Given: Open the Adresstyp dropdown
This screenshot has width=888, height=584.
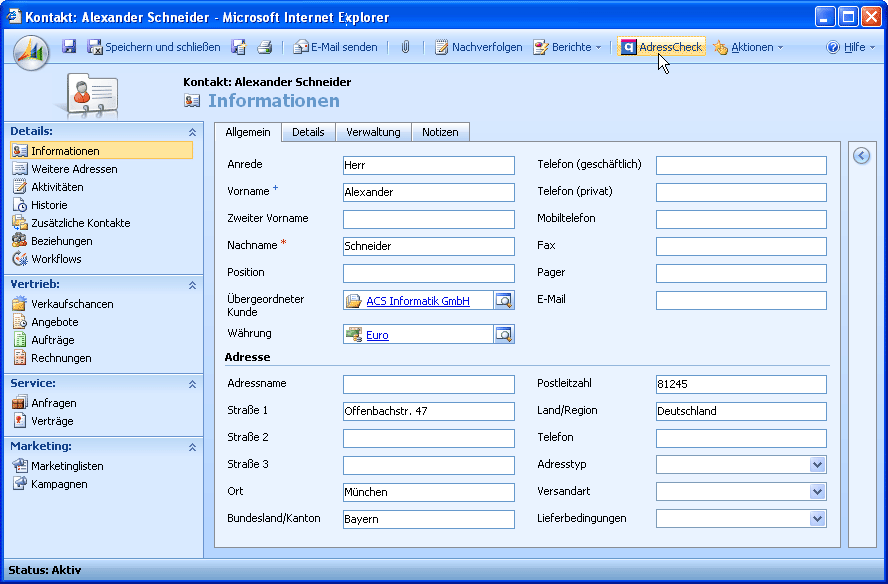Looking at the screenshot, I should pos(817,465).
